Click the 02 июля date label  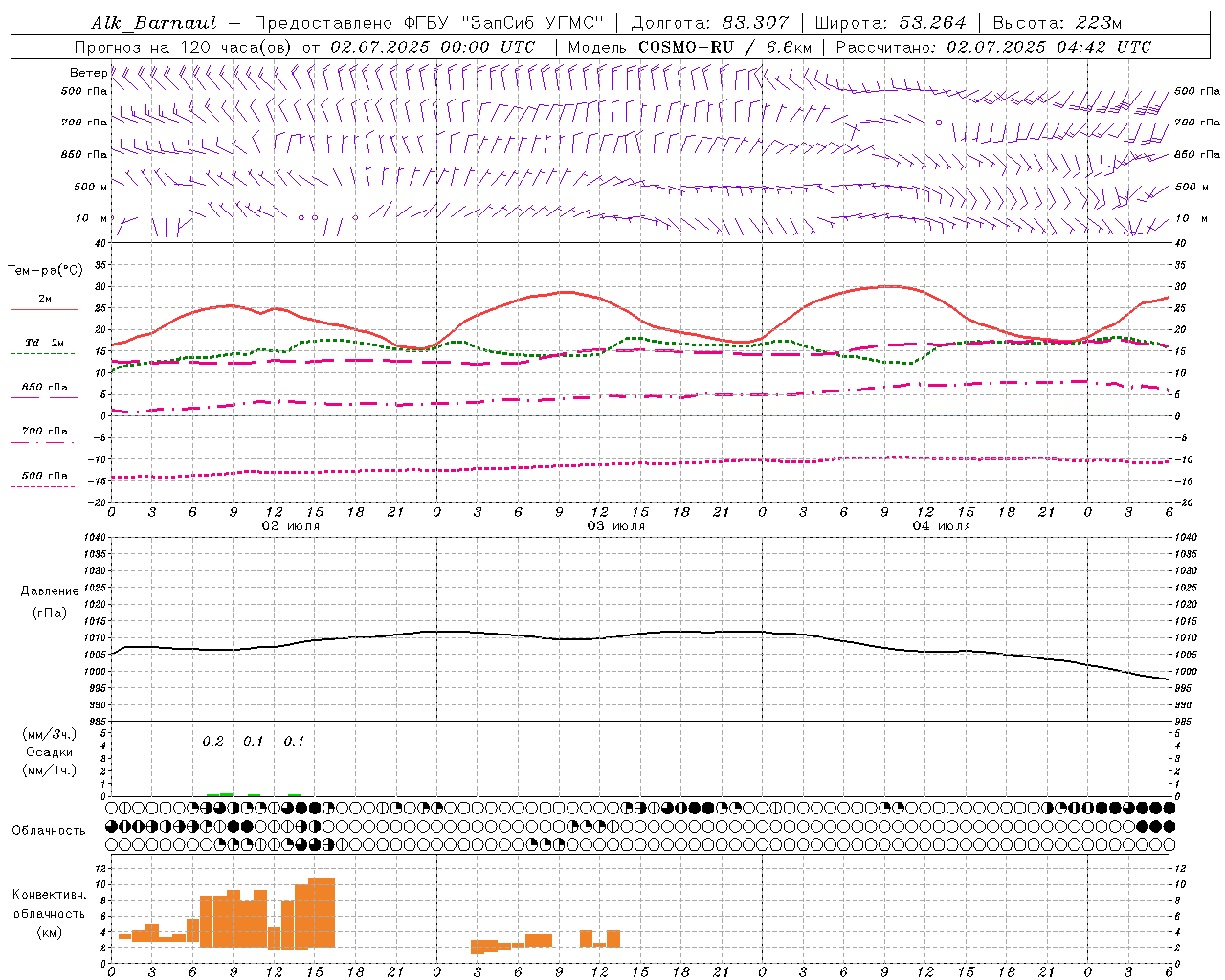tap(291, 526)
